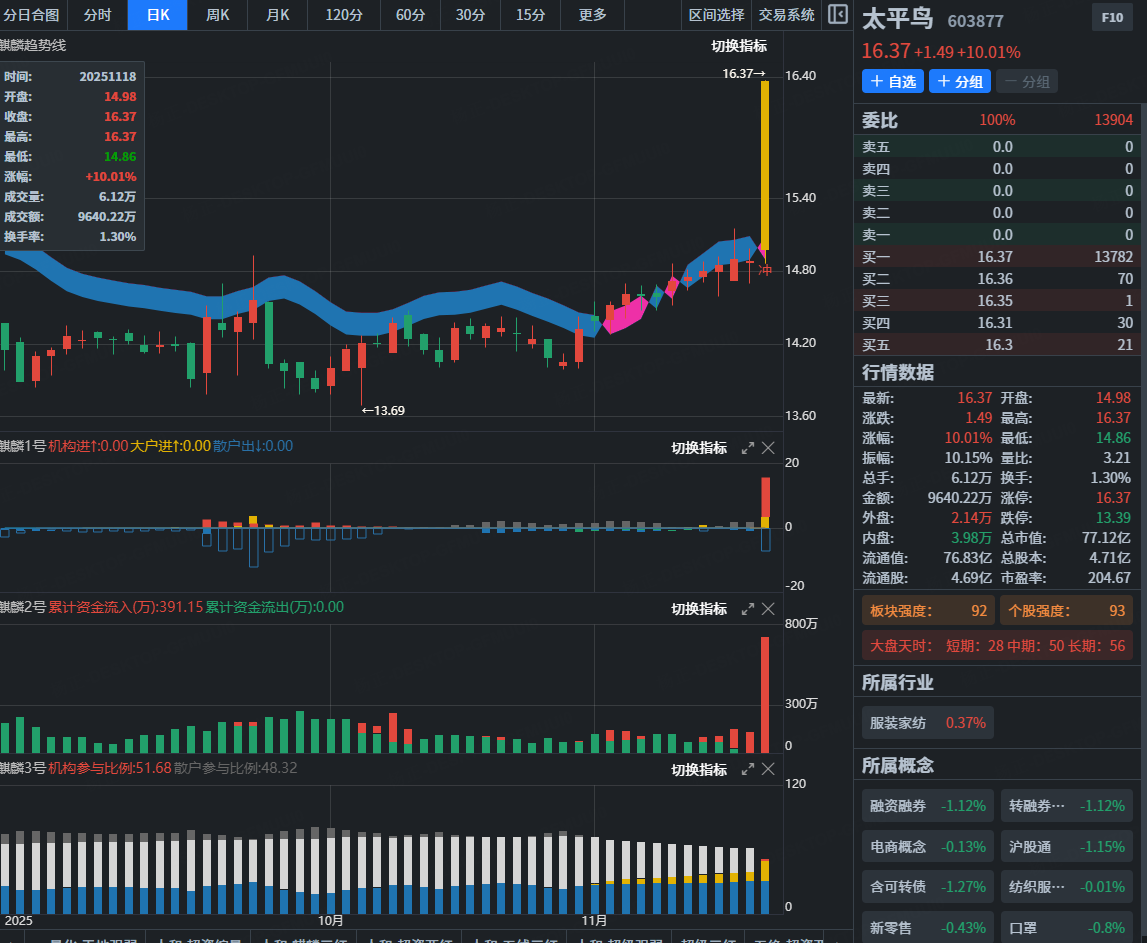Expand the 麒麟2号 indicator panel to fullscreen
This screenshot has height=943, width=1147.
(747, 609)
